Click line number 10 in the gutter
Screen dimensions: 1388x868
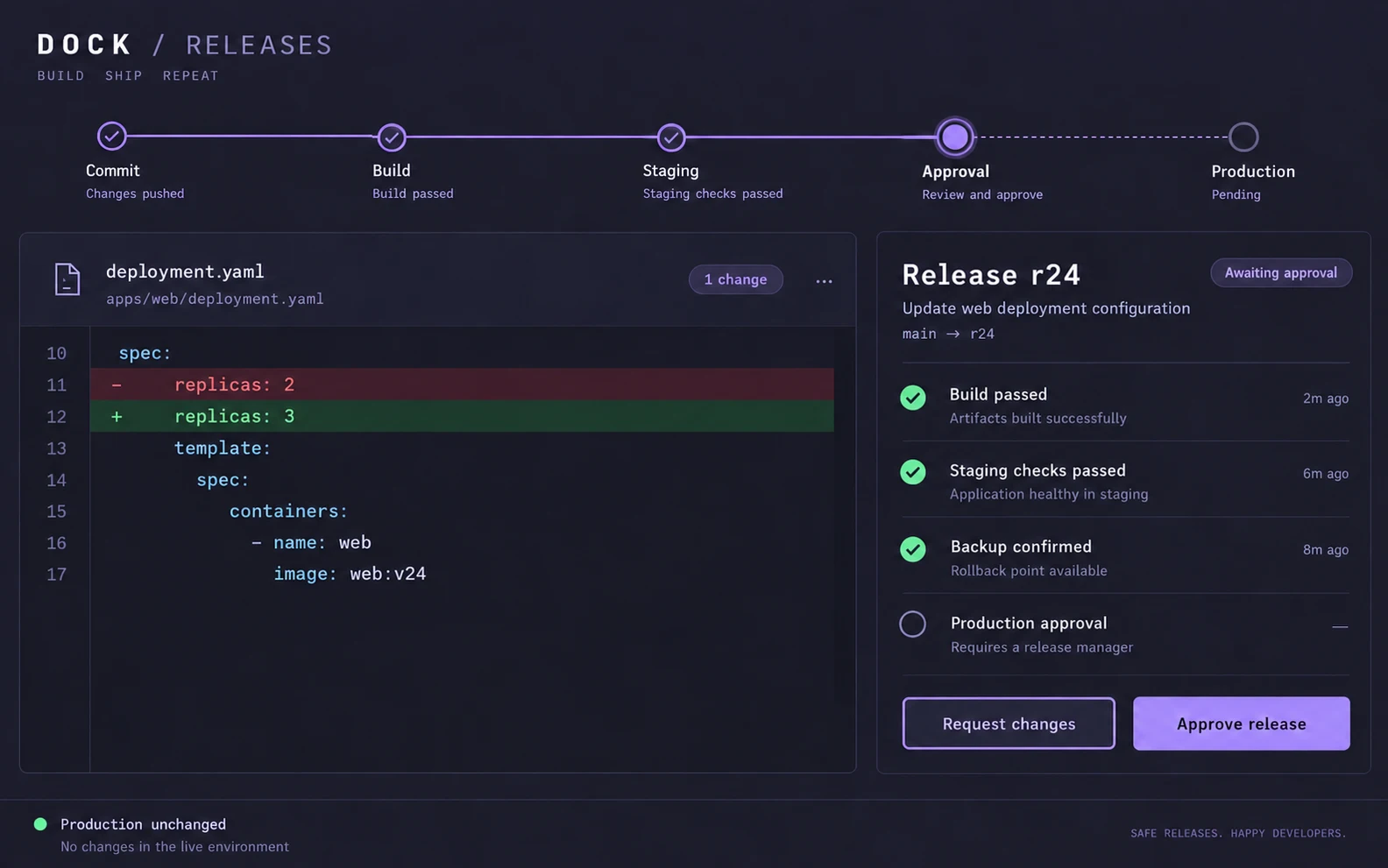tap(56, 353)
